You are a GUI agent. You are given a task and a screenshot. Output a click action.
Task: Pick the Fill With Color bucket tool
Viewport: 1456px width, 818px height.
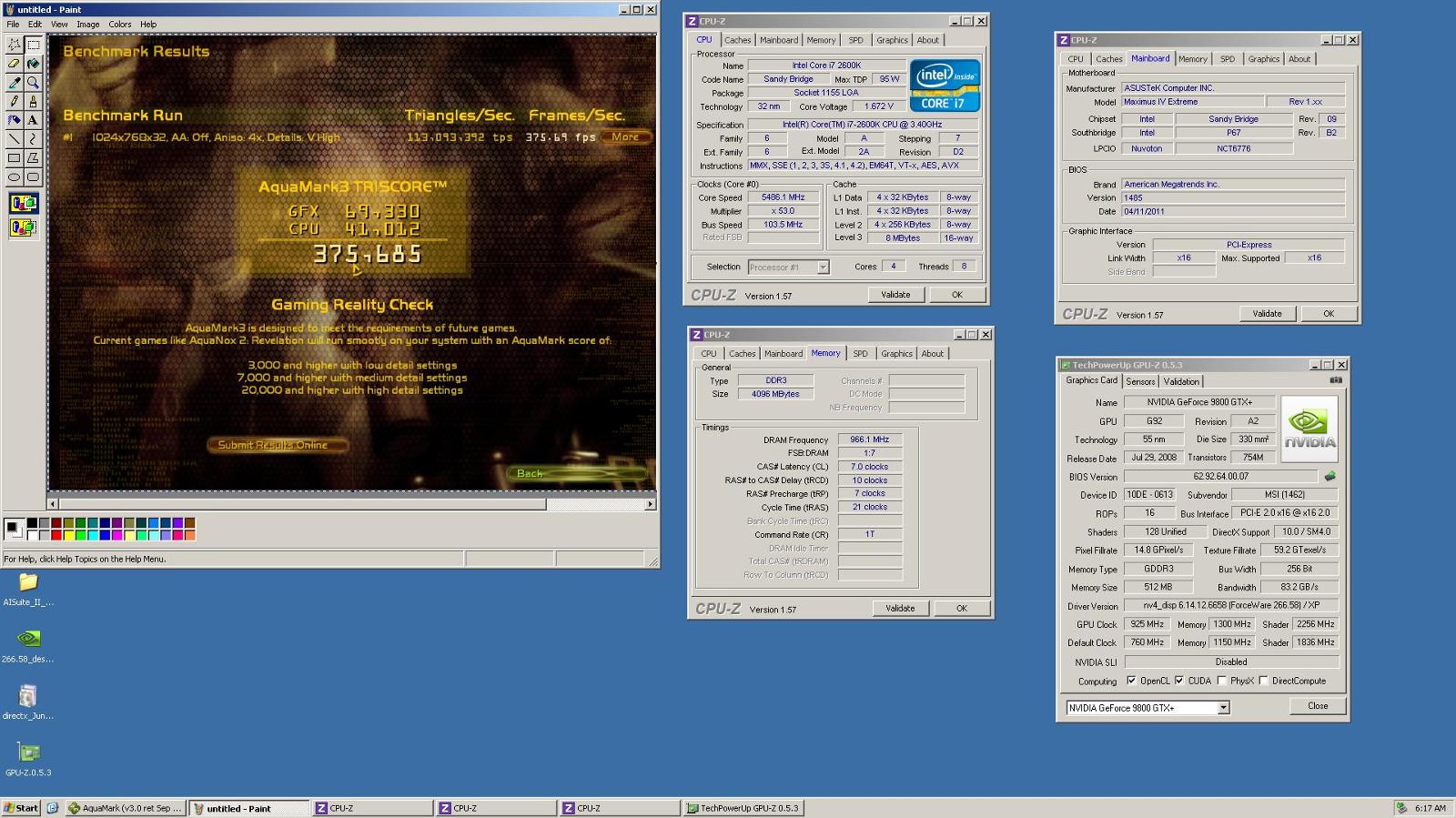point(33,64)
